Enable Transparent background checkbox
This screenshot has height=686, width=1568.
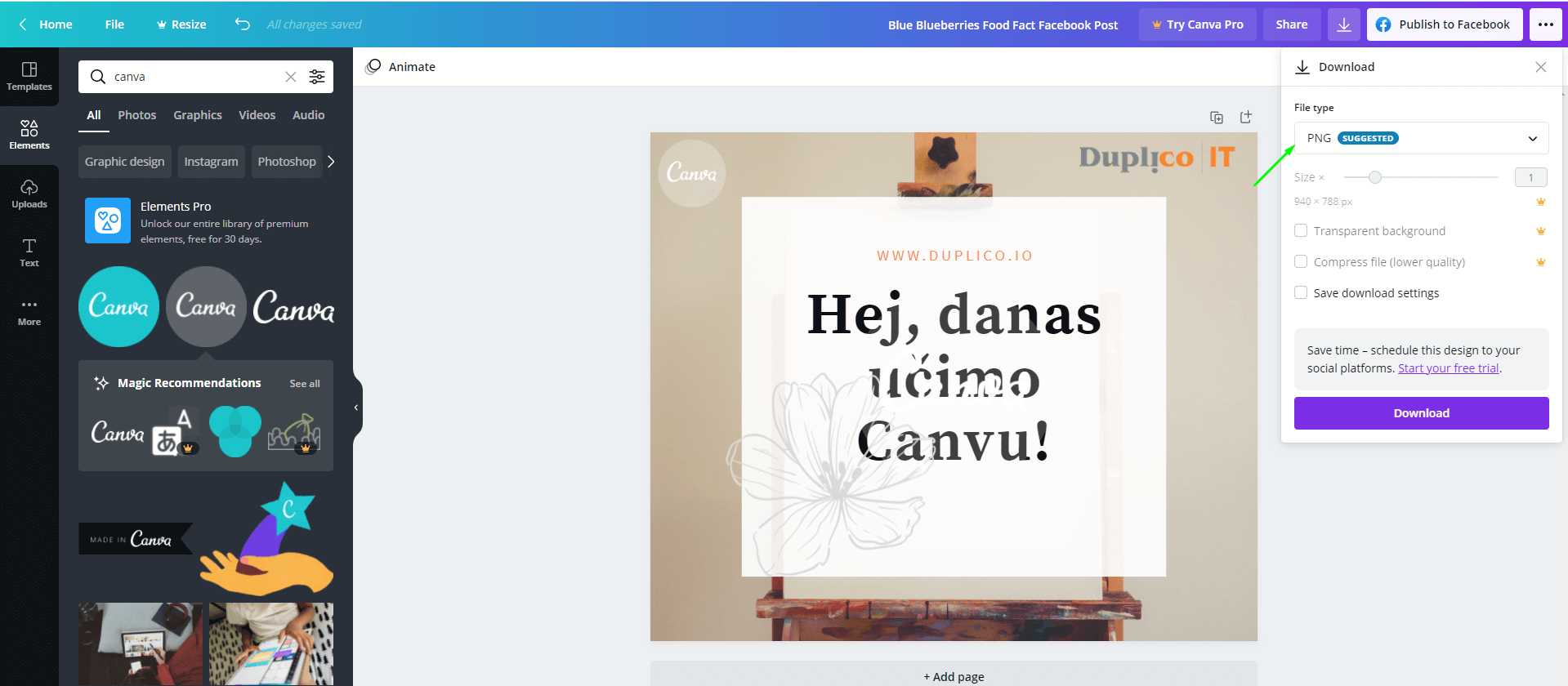coord(1301,231)
